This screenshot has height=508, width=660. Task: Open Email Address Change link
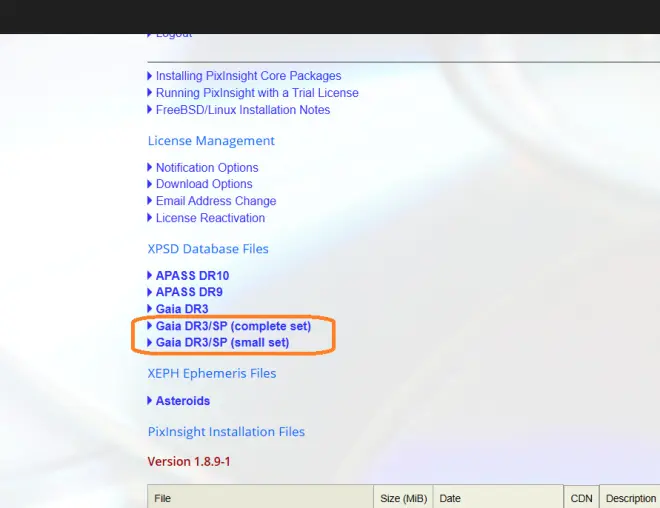(x=216, y=201)
